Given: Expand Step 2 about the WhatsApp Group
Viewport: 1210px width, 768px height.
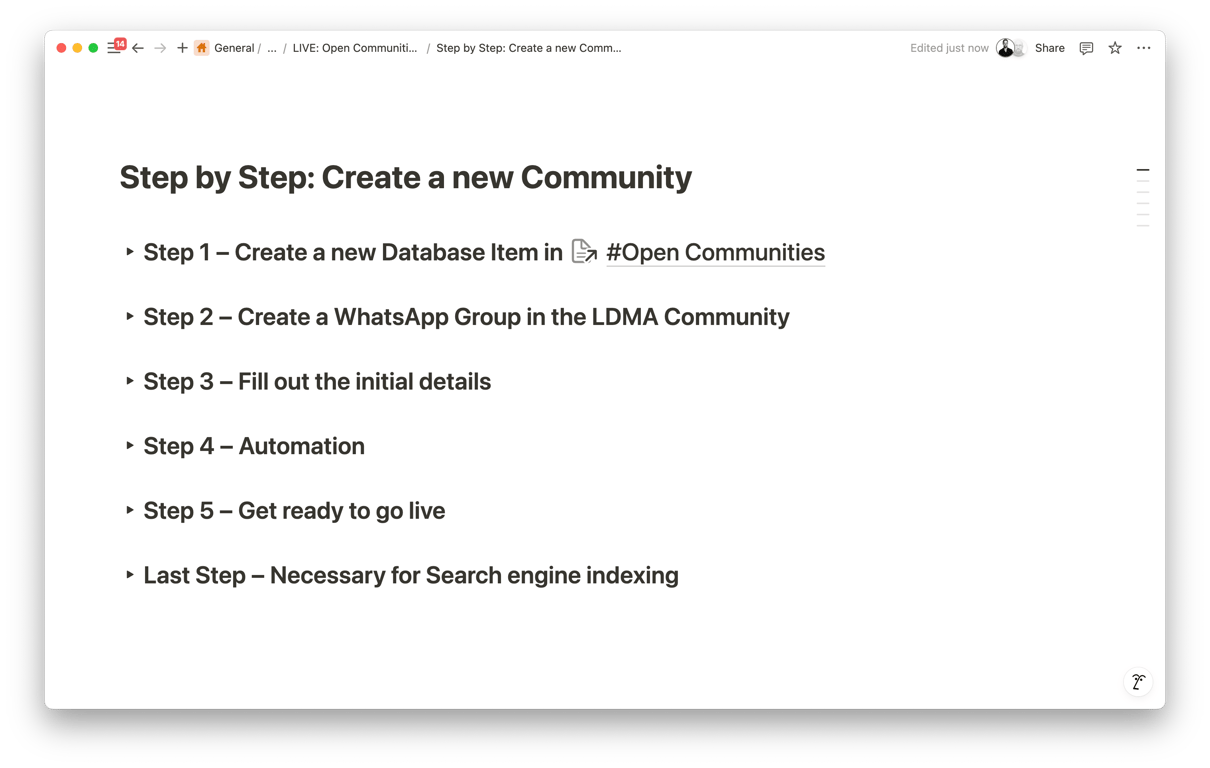Looking at the screenshot, I should coord(131,317).
